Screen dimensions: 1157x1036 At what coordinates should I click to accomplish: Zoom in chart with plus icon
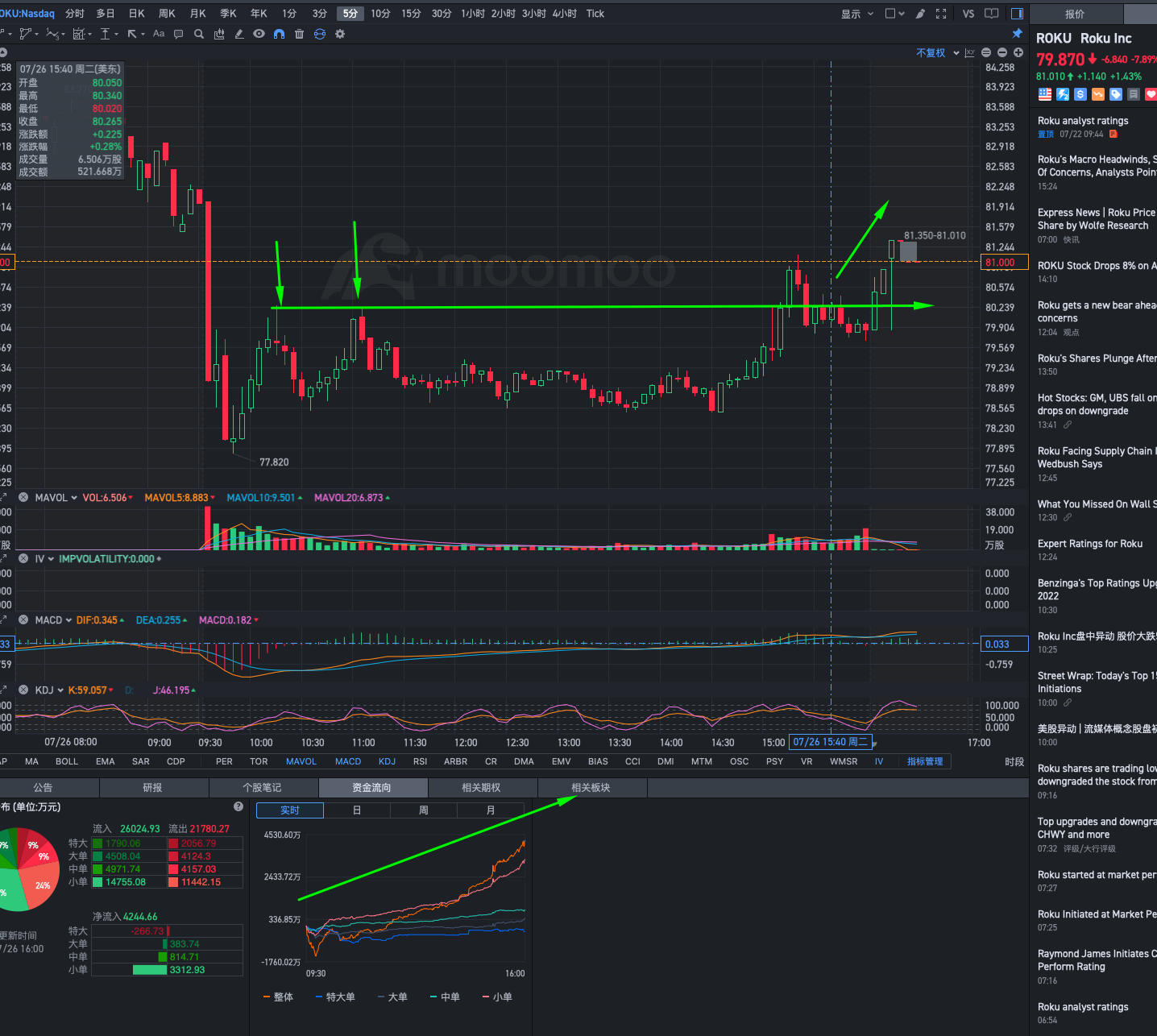pyautogui.click(x=1018, y=53)
